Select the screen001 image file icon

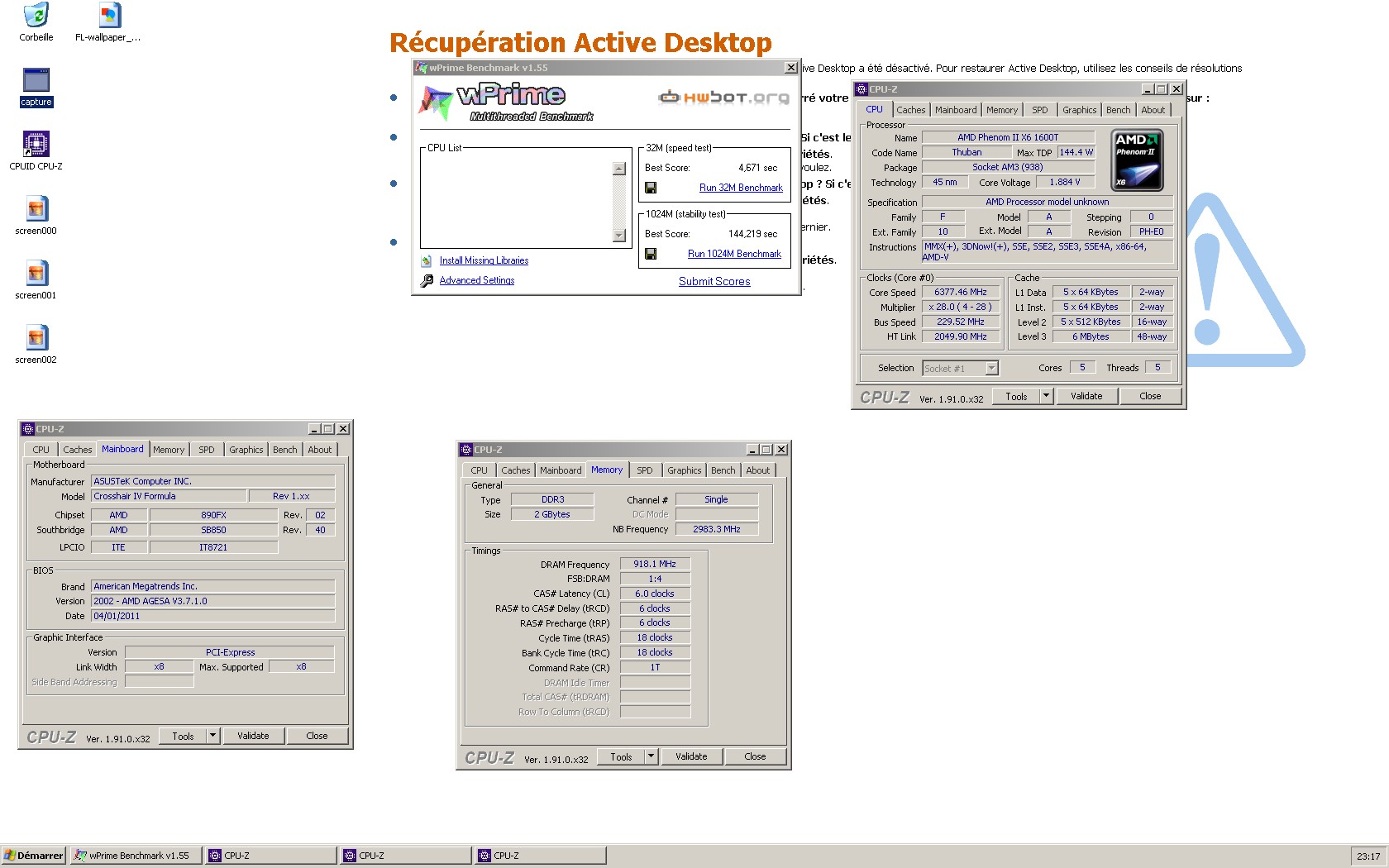coord(36,273)
